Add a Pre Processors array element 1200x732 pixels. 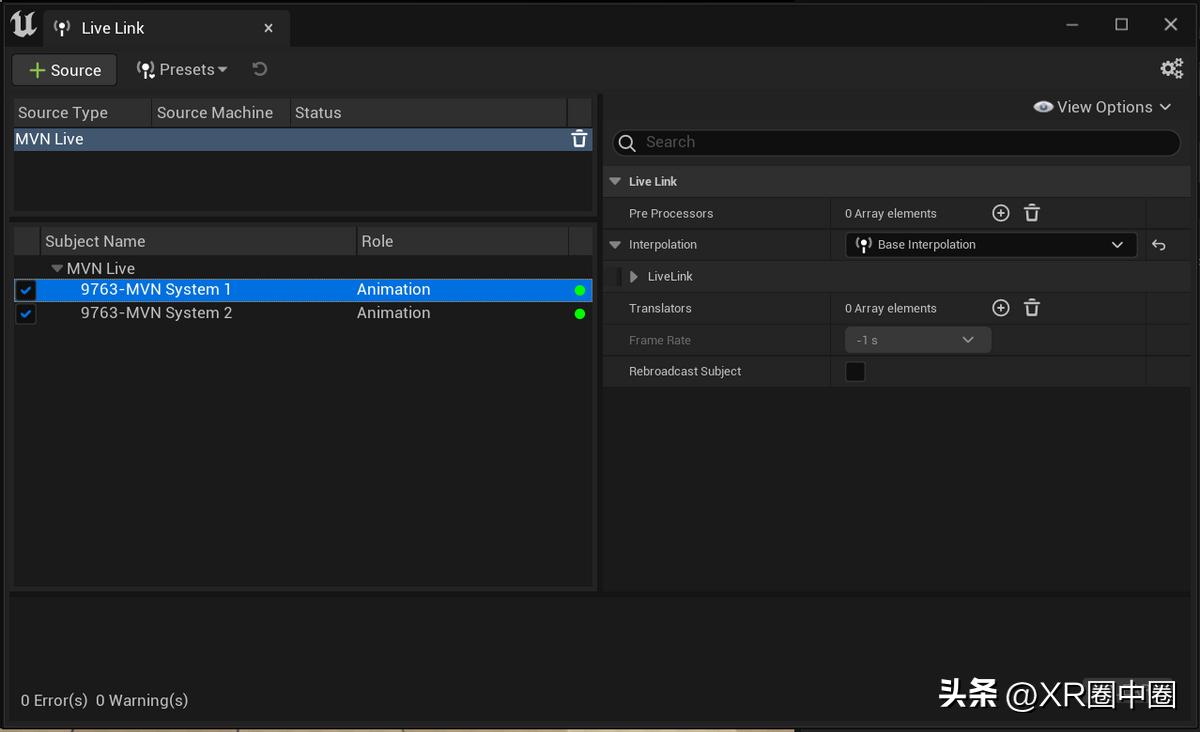[x=1000, y=213]
